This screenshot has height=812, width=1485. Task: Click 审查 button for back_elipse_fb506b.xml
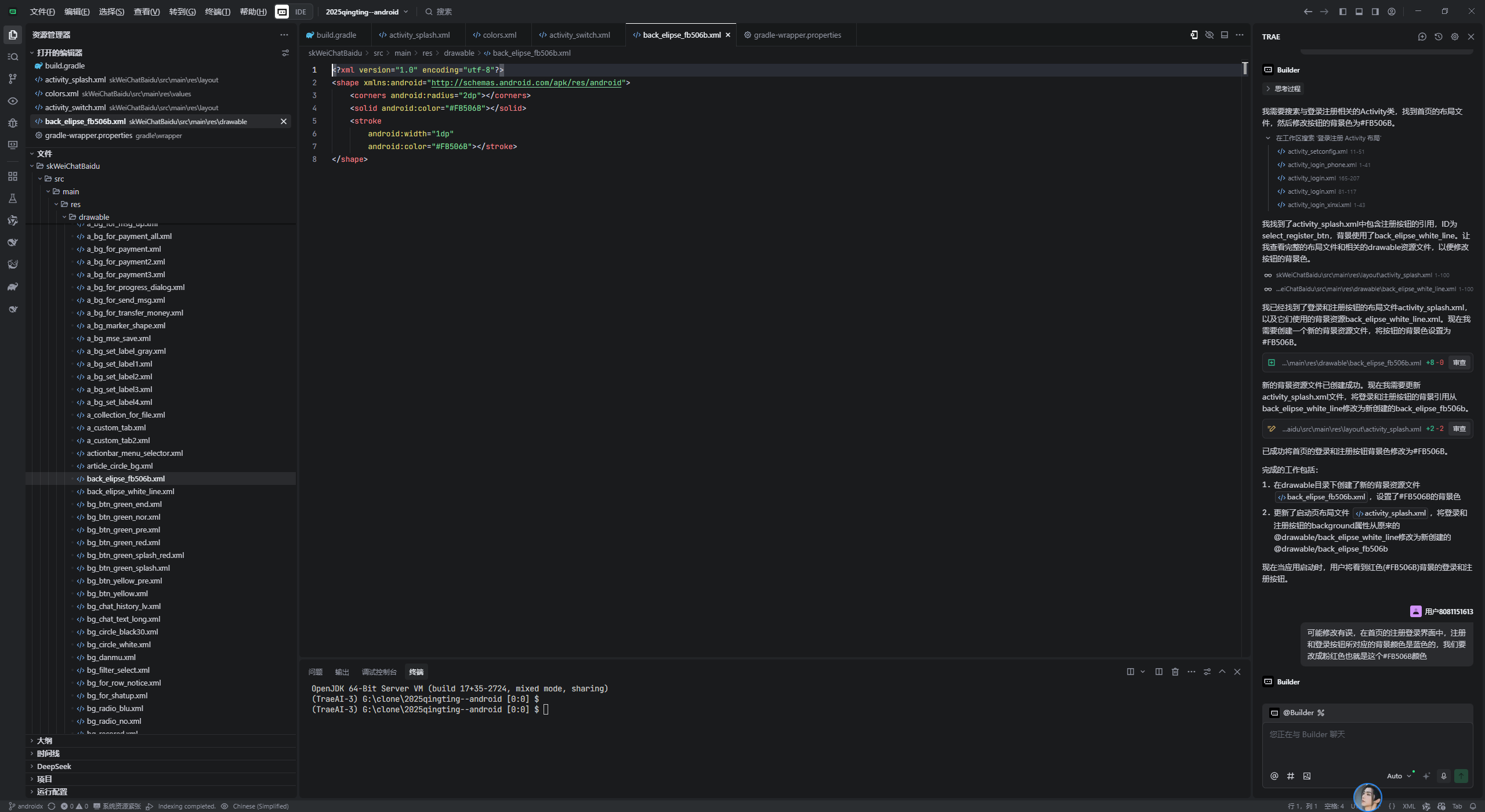click(x=1459, y=362)
